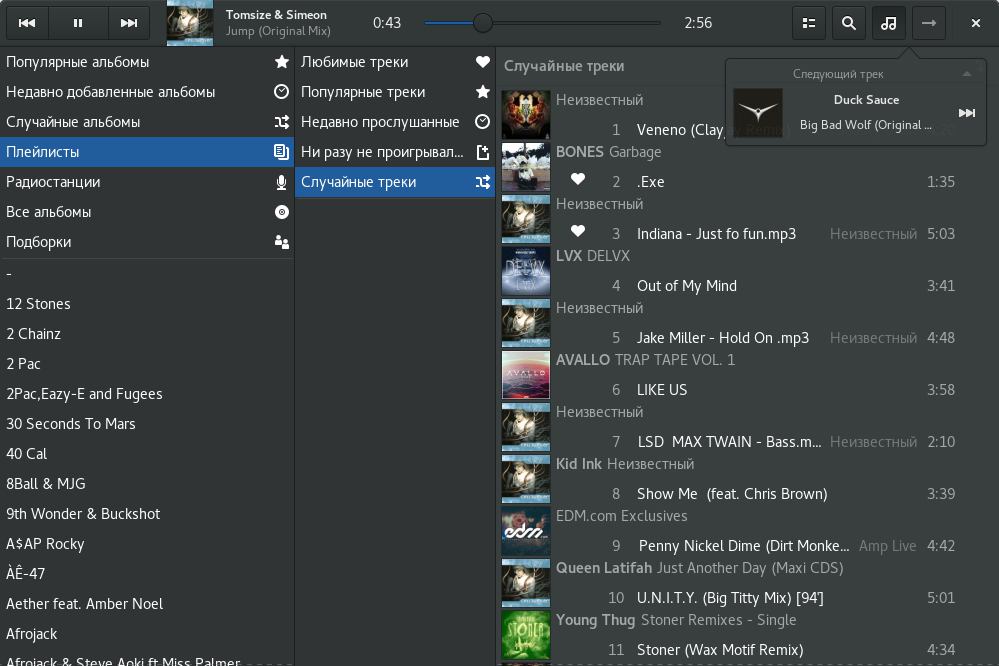Pause the current playback
The height and width of the screenshot is (666, 999).
(x=78, y=23)
